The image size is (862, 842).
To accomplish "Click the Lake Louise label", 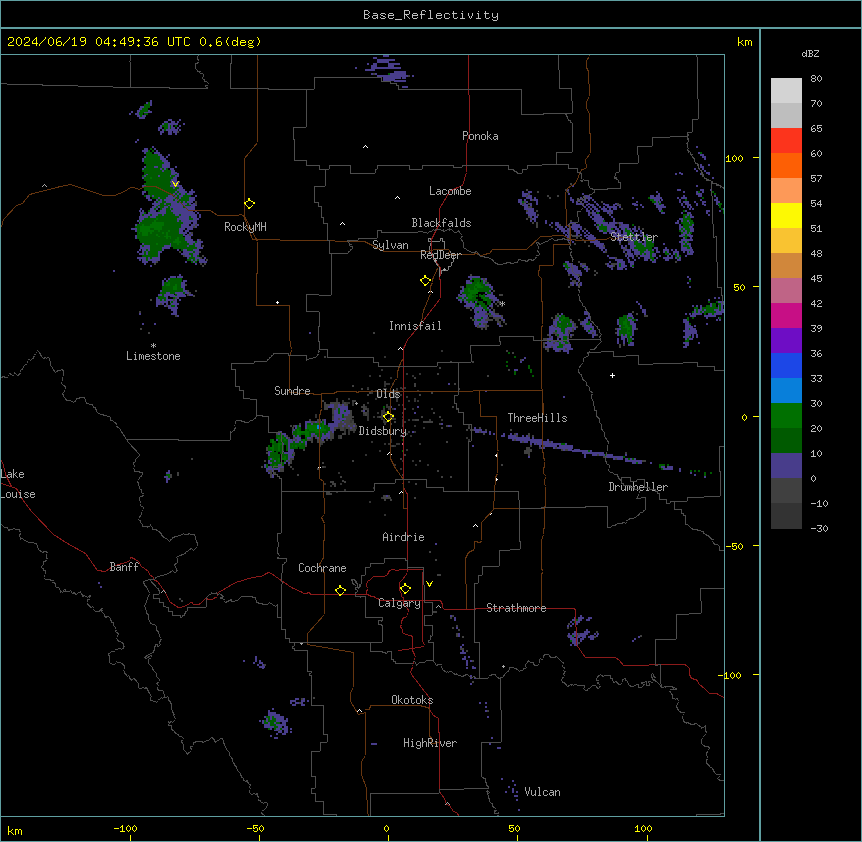I will (18, 484).
